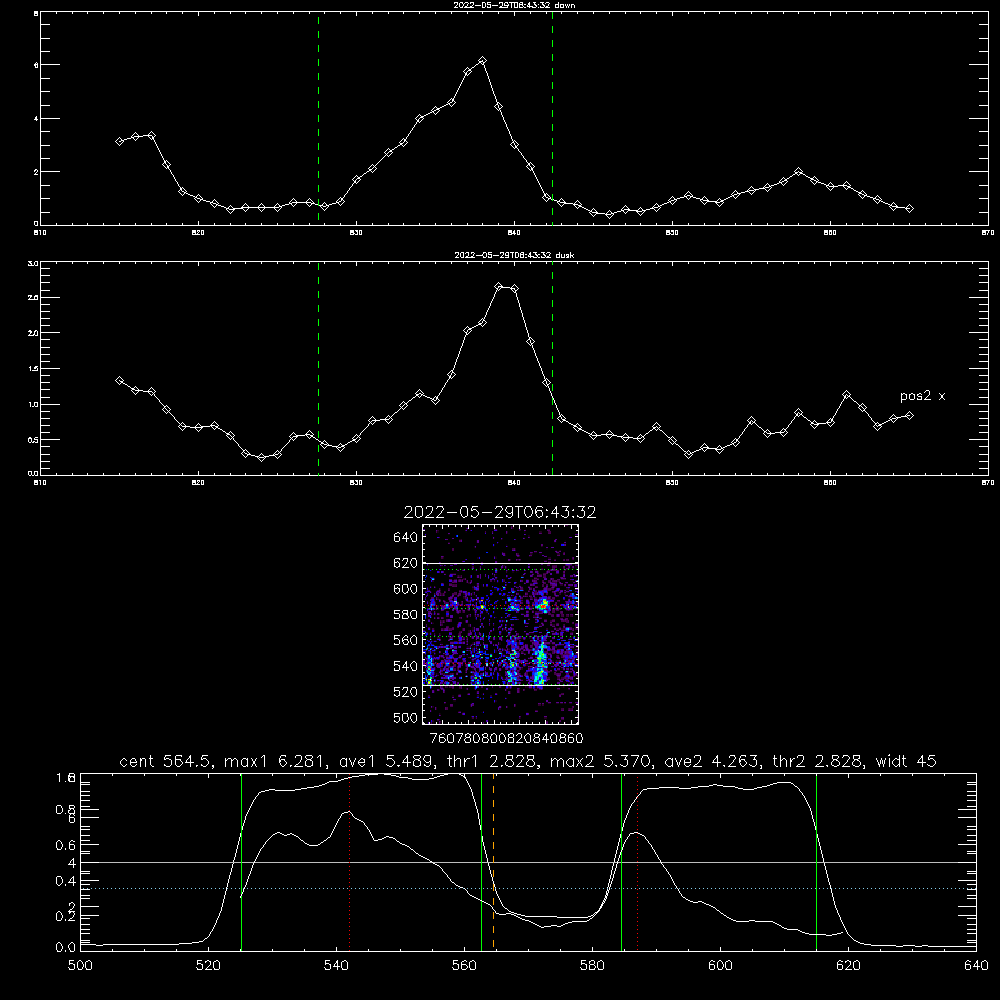Click the bottom plot x-axis label 500
Viewport: 1000px width, 1000px height.
coord(80,966)
